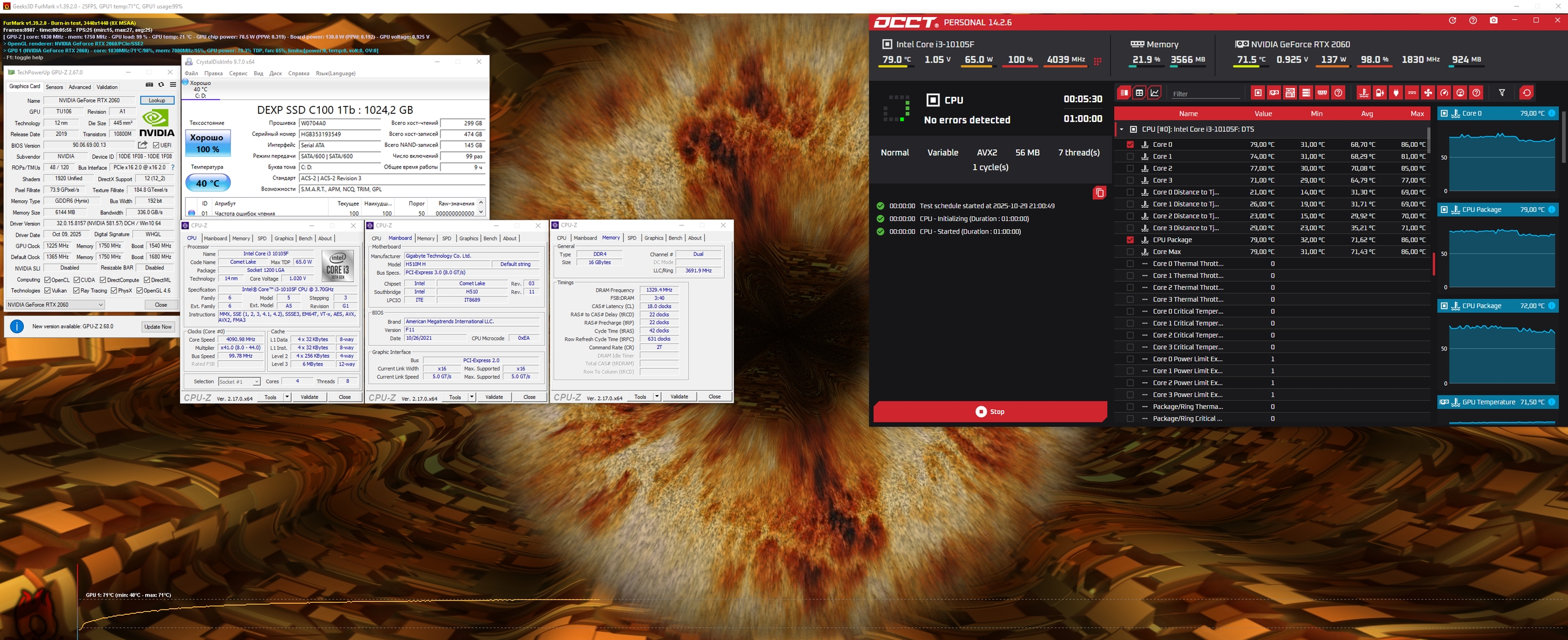The width and height of the screenshot is (1568, 640).
Task: Uncheck the Core 0 sensor checkbox
Action: [1130, 145]
